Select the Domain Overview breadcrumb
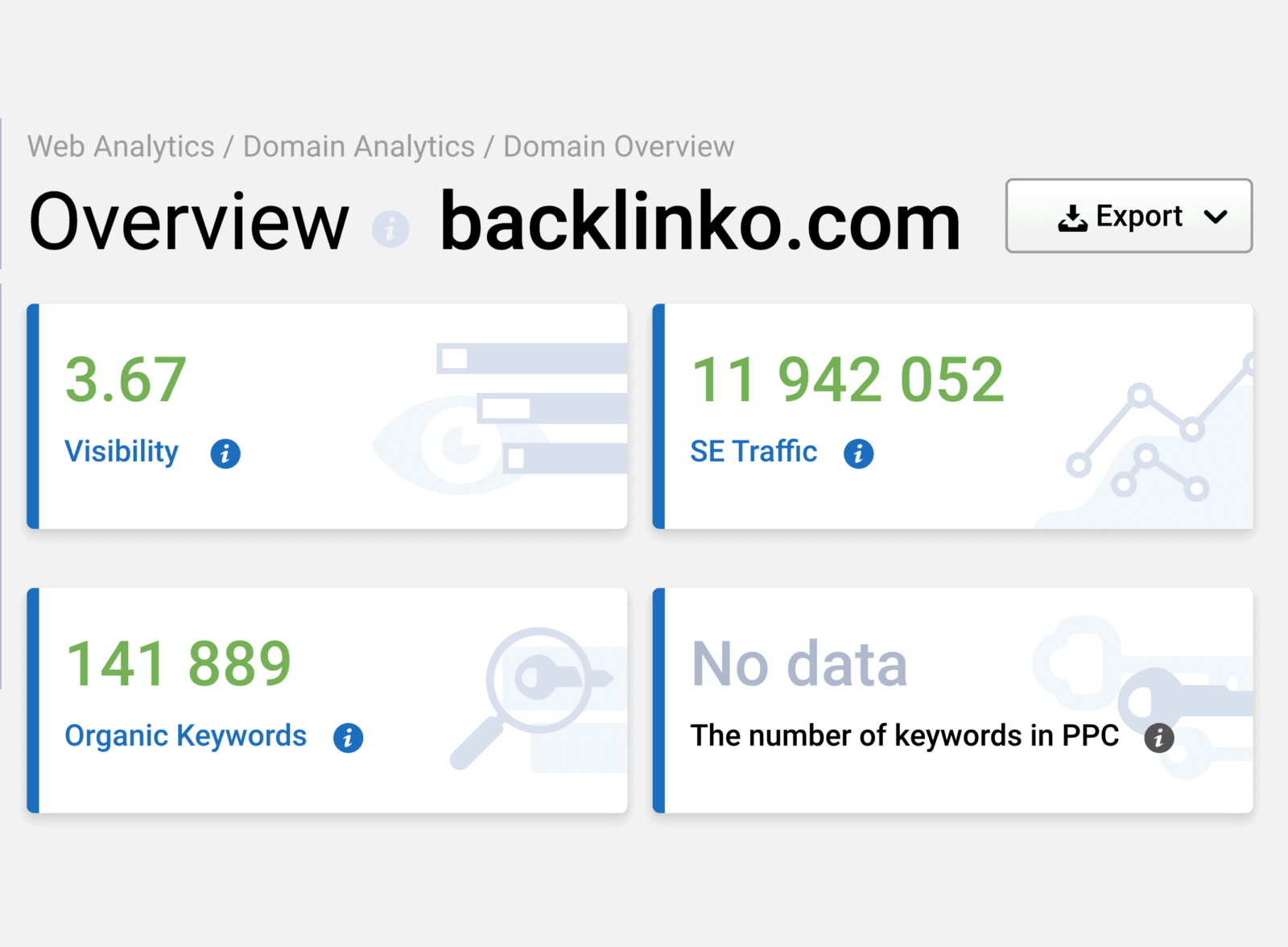Viewport: 1288px width, 947px height. click(x=618, y=147)
